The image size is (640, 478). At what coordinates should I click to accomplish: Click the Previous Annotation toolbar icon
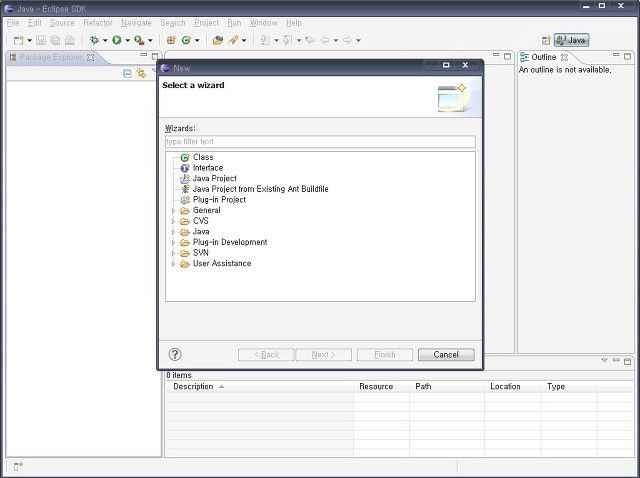coord(288,40)
